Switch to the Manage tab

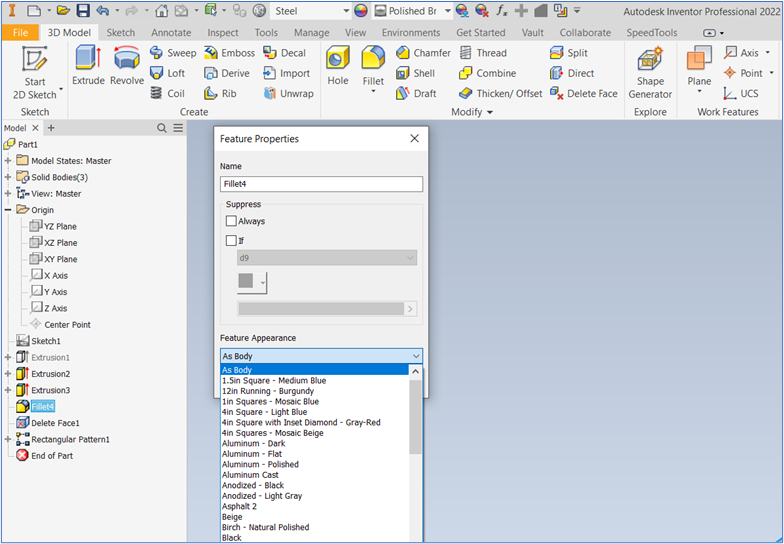pyautogui.click(x=312, y=32)
